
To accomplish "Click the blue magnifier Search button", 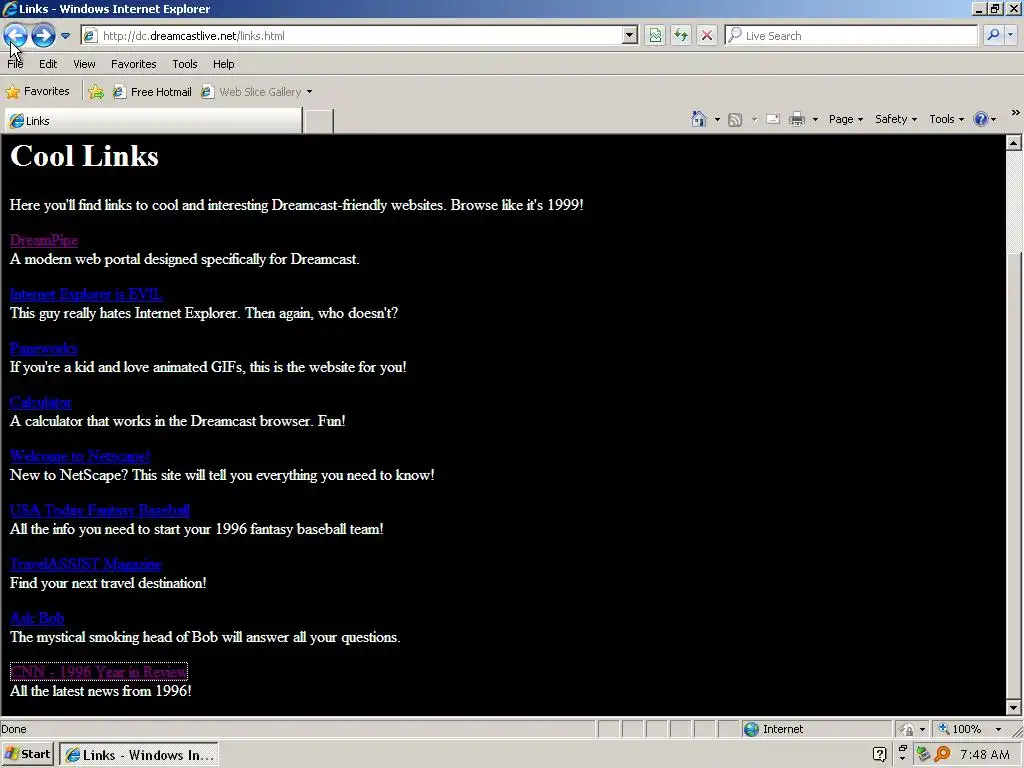I will (993, 35).
